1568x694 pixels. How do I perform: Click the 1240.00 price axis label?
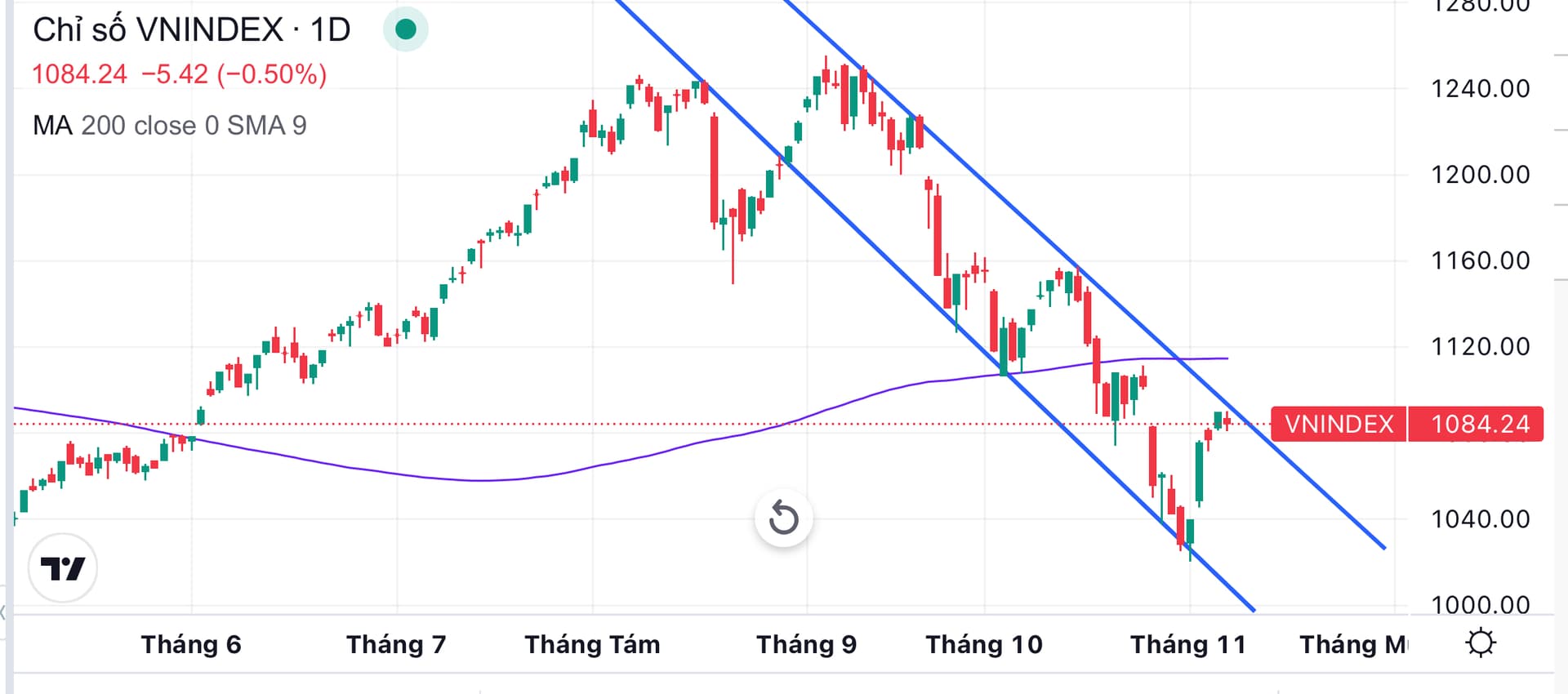1480,88
